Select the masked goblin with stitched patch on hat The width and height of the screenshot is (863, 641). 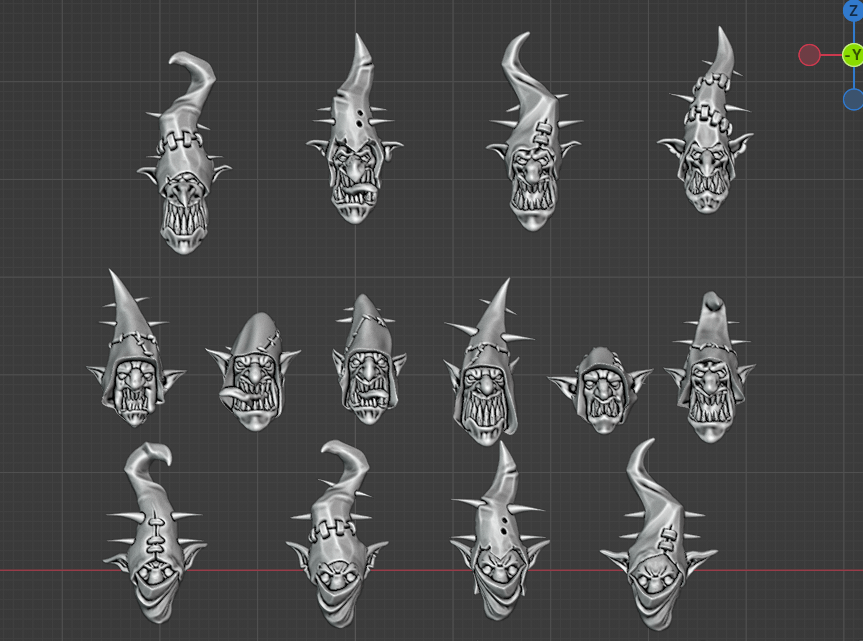coord(650,560)
